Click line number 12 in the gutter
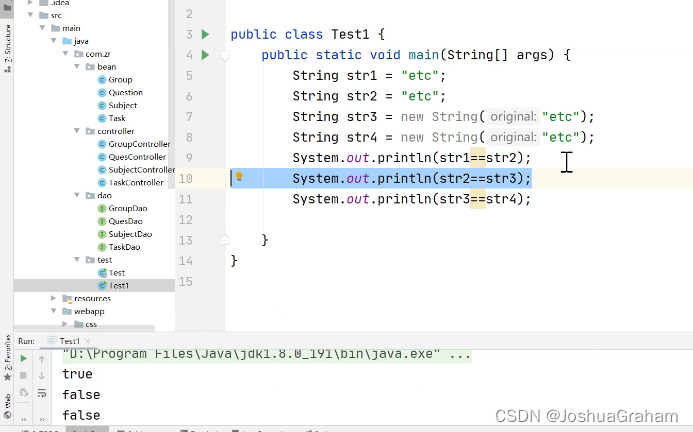The width and height of the screenshot is (693, 432). point(186,220)
